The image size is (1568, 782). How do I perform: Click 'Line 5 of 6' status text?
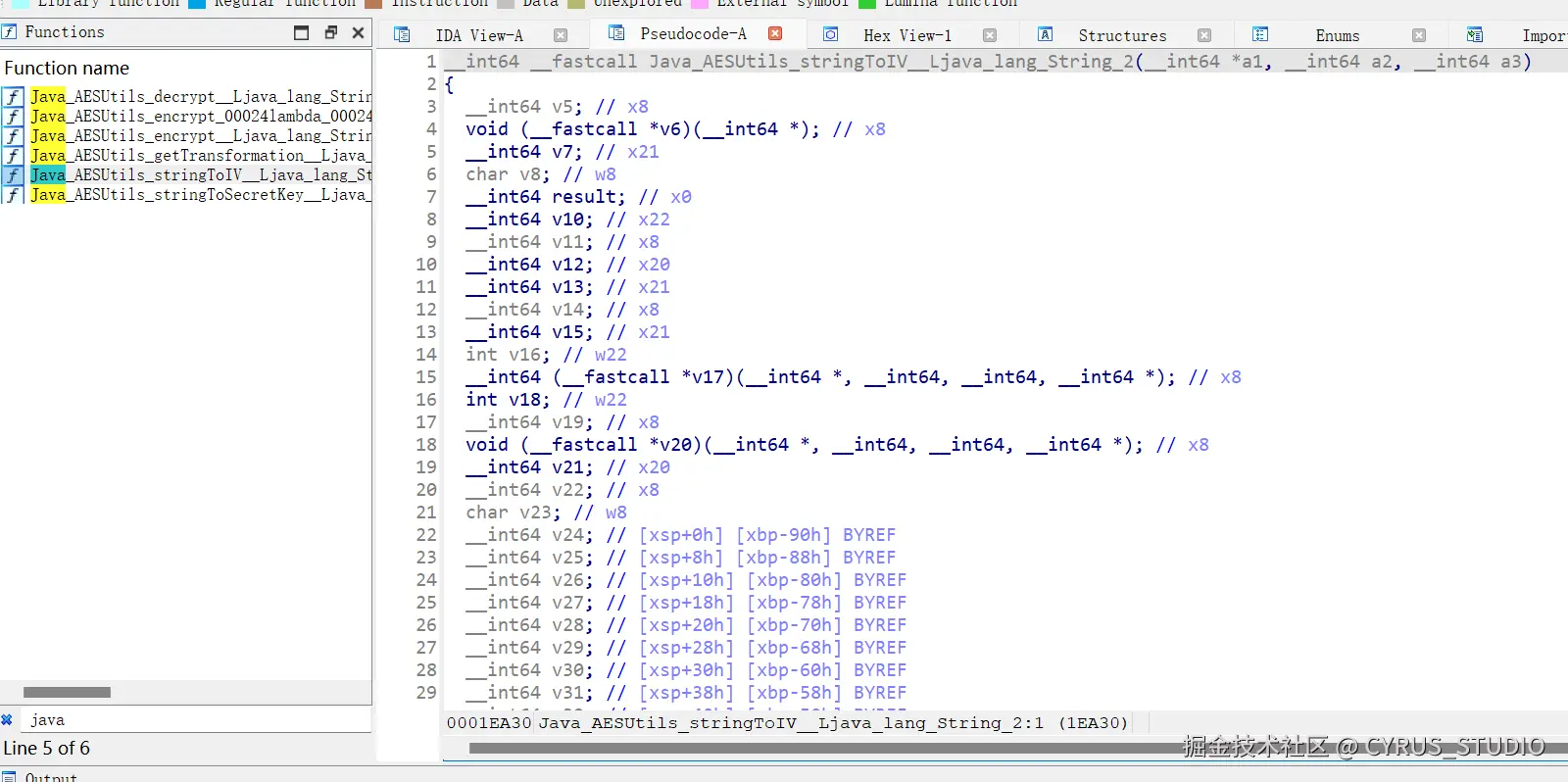point(47,749)
